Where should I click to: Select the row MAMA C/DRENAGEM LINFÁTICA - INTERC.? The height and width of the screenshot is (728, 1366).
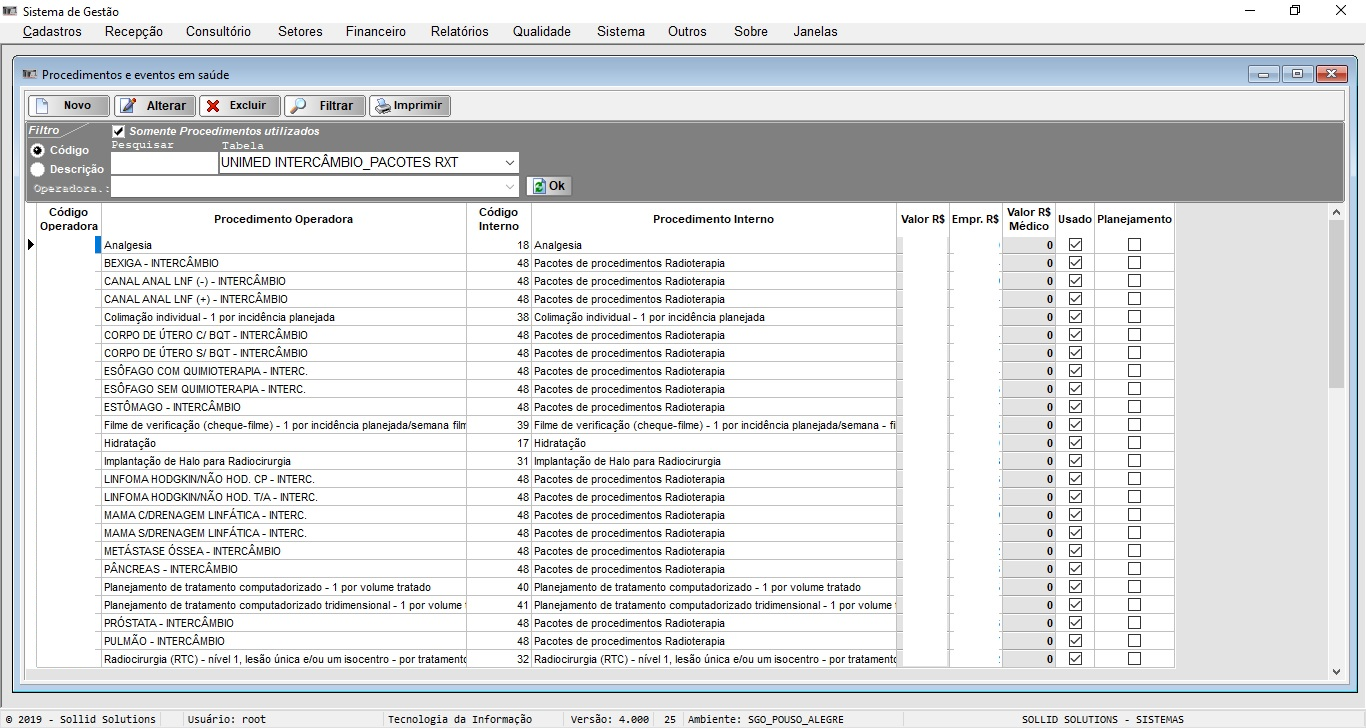pyautogui.click(x=606, y=515)
